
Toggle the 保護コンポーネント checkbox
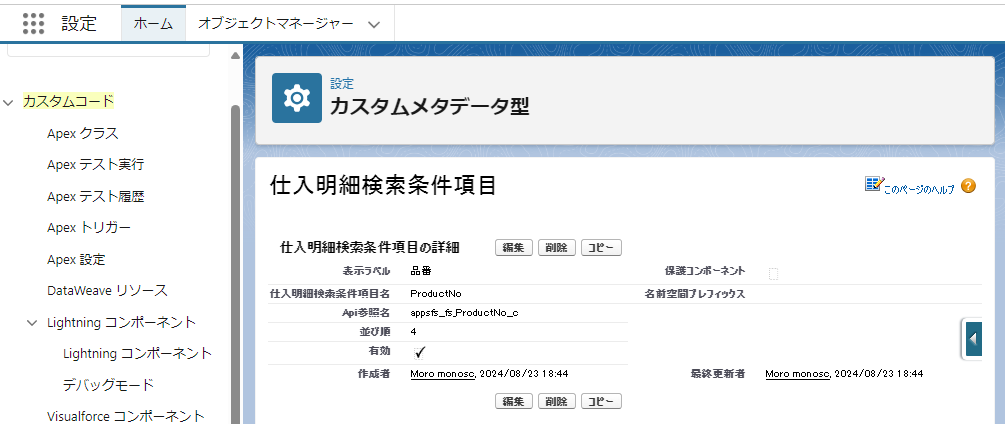tap(773, 273)
